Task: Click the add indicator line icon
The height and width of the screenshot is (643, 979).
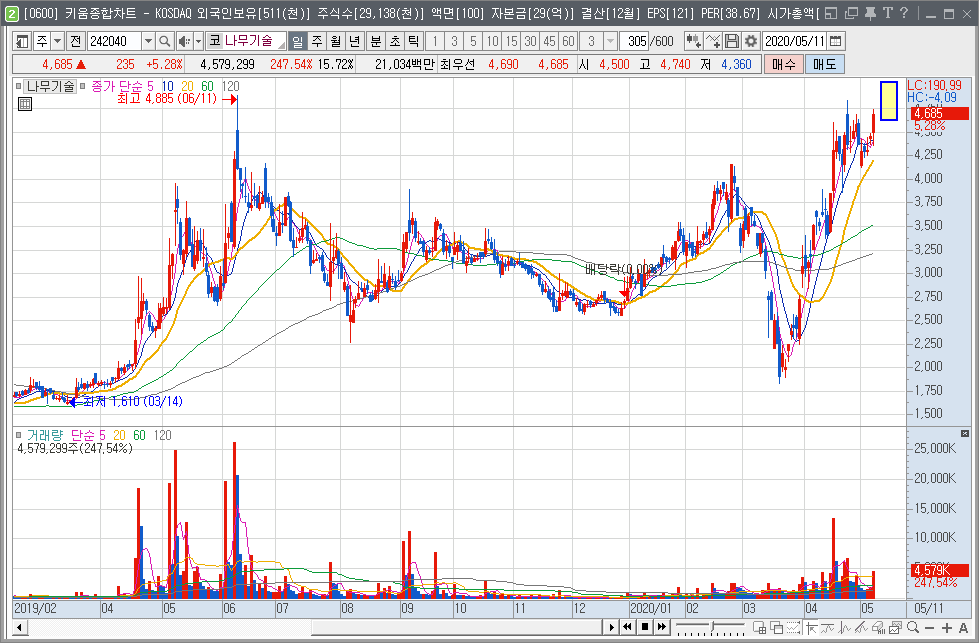Action: click(712, 41)
